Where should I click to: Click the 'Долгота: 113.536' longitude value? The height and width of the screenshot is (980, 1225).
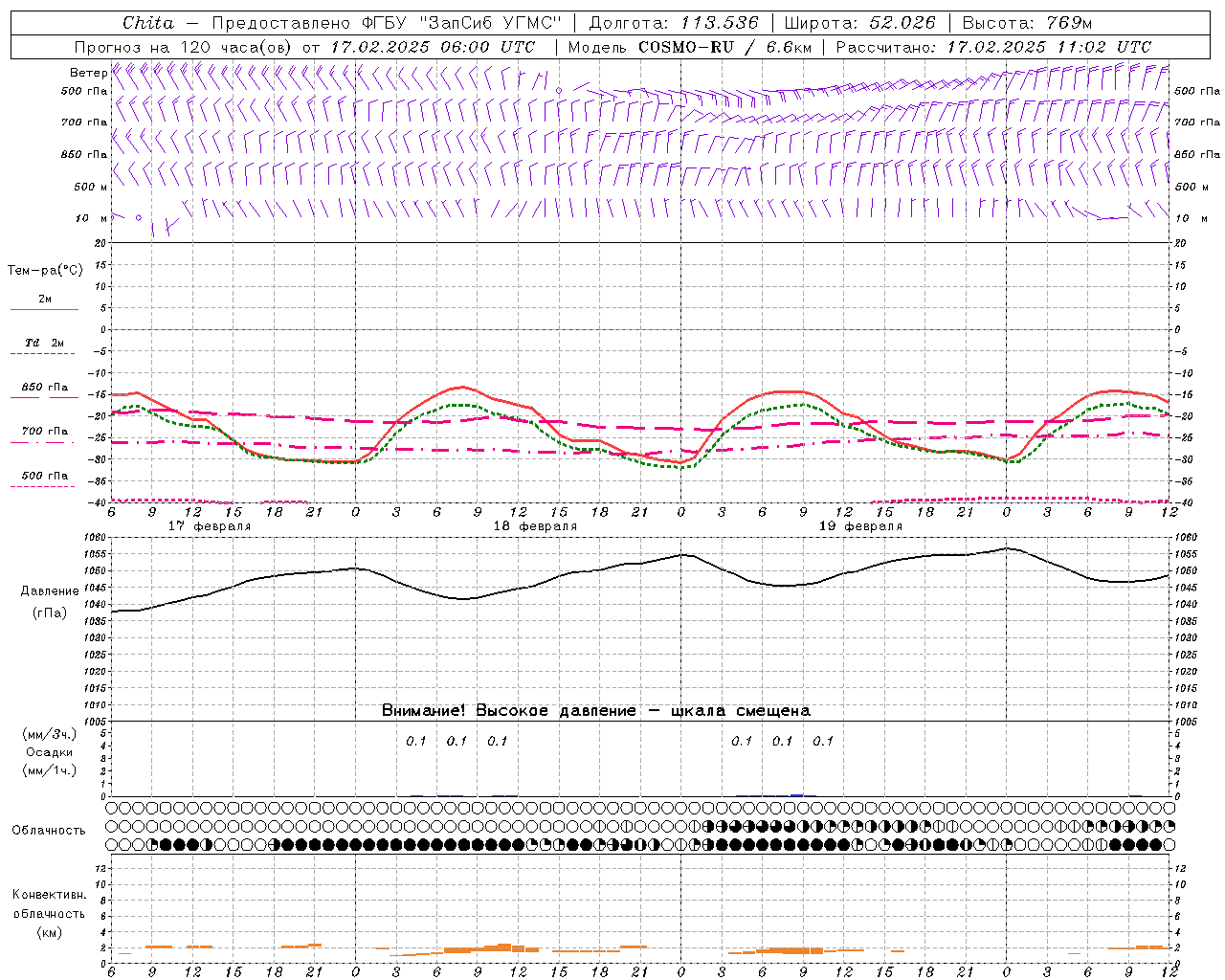pos(674,23)
